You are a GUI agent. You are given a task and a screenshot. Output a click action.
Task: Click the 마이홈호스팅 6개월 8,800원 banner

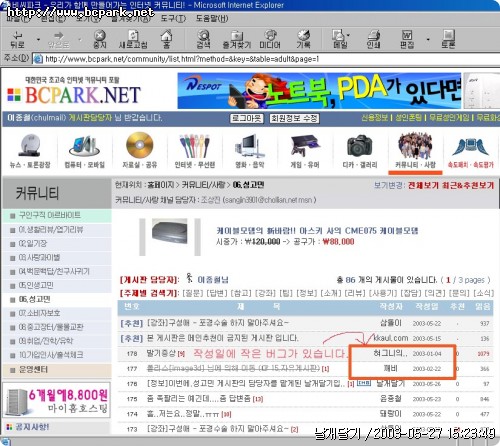point(57,400)
